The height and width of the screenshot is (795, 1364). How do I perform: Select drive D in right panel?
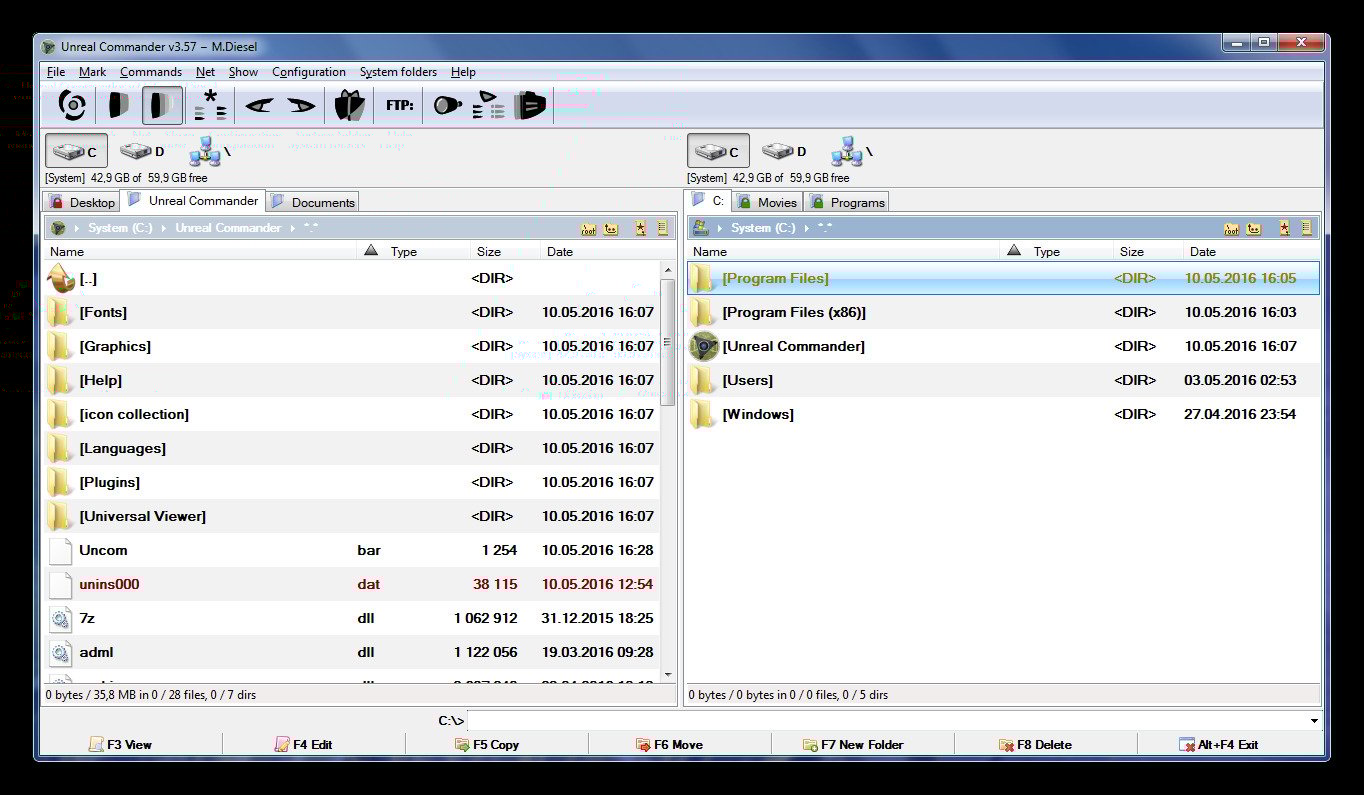pos(784,151)
